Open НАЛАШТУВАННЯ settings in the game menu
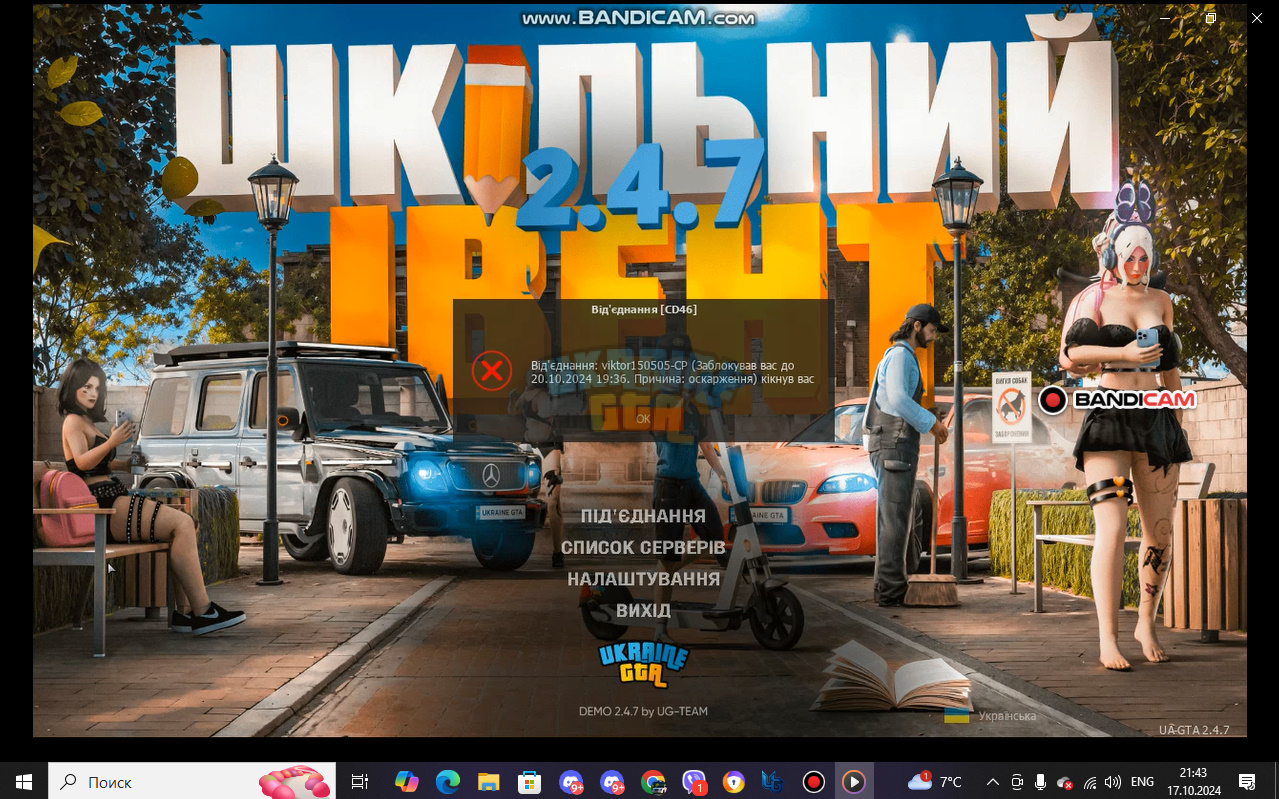Screen dimensions: 1279x799 point(643,579)
